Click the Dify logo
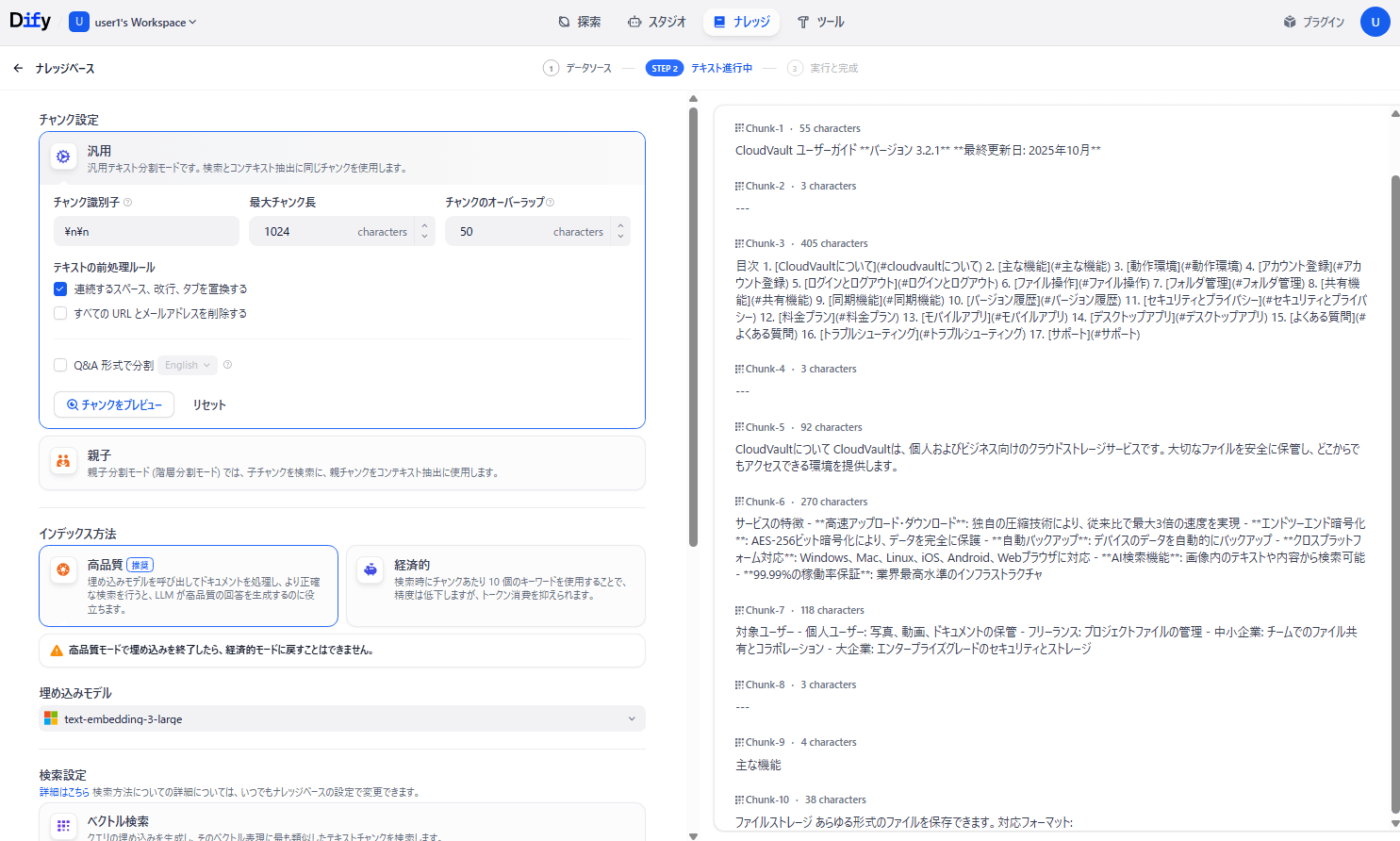This screenshot has height=841, width=1400. click(x=30, y=21)
